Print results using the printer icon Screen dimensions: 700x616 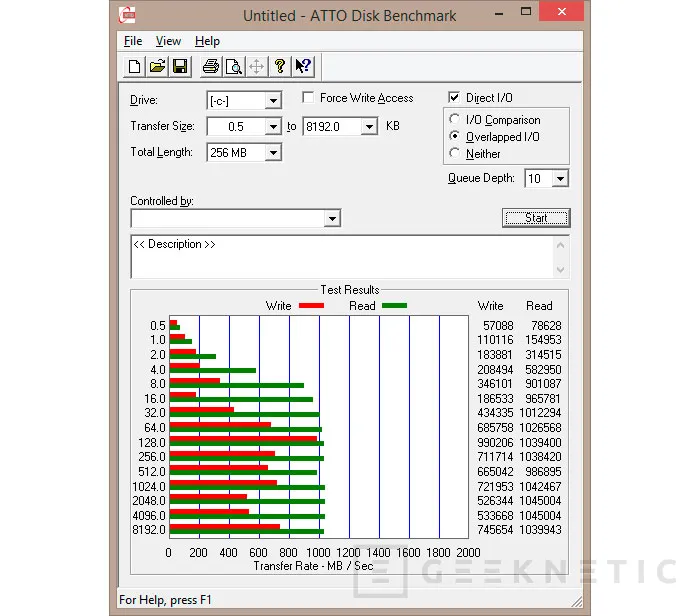coord(211,67)
